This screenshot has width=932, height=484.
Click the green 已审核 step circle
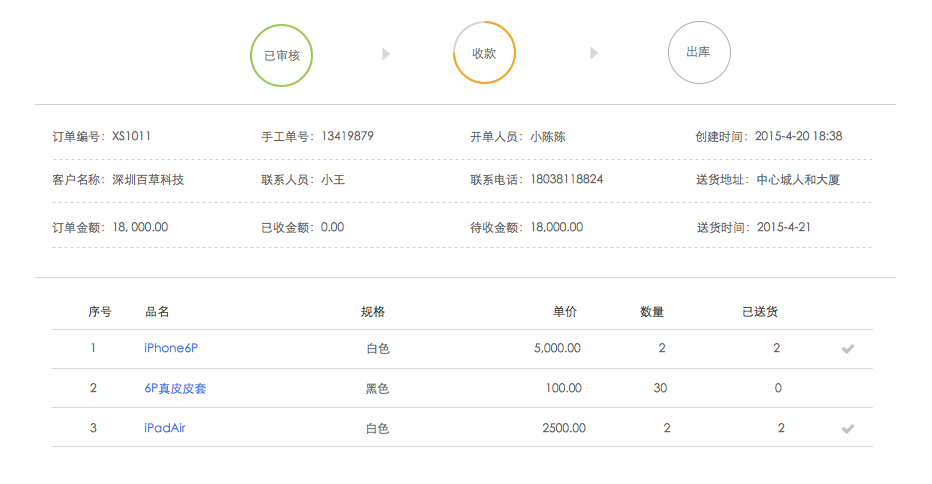point(281,54)
